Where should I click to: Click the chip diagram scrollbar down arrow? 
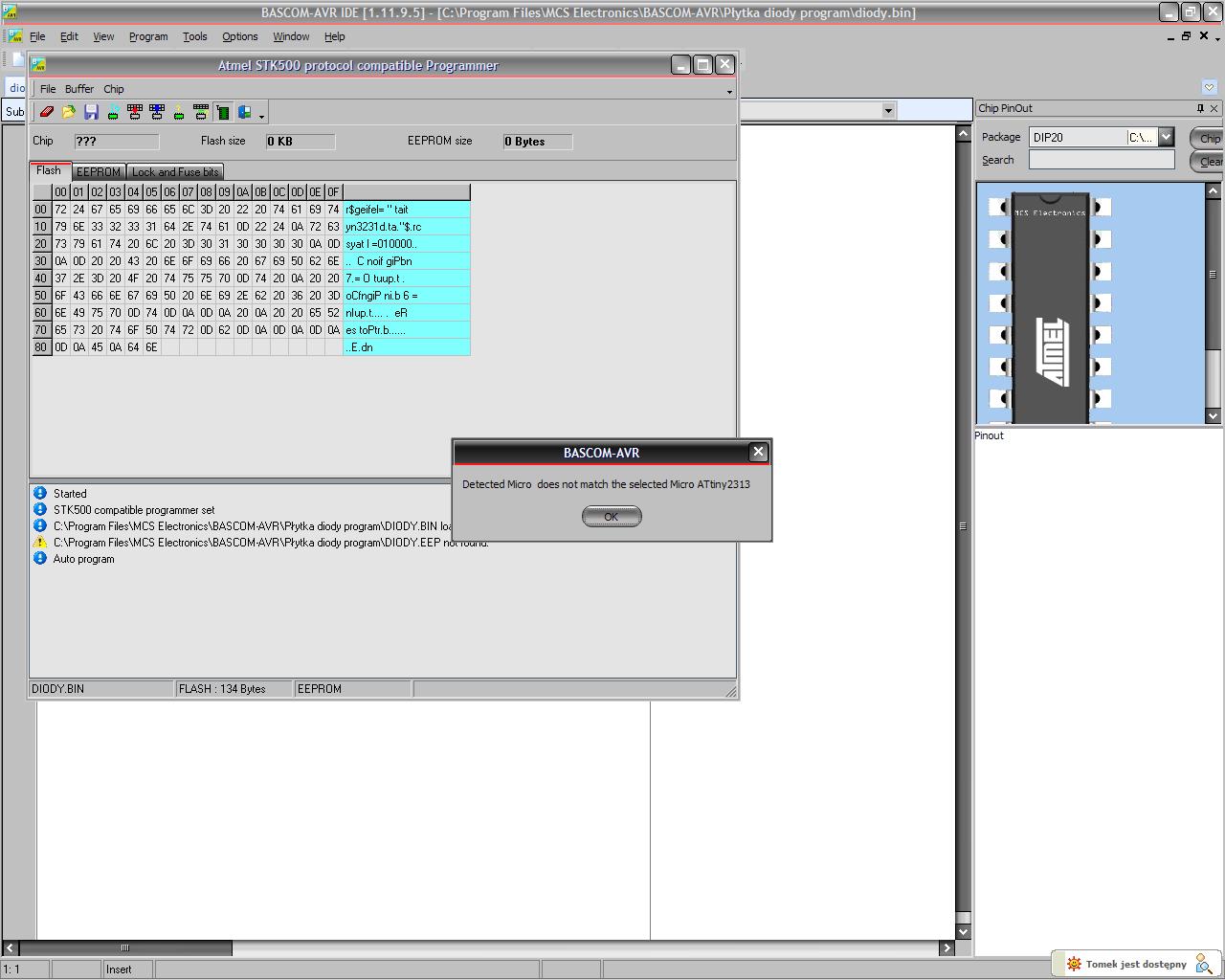pyautogui.click(x=1214, y=415)
